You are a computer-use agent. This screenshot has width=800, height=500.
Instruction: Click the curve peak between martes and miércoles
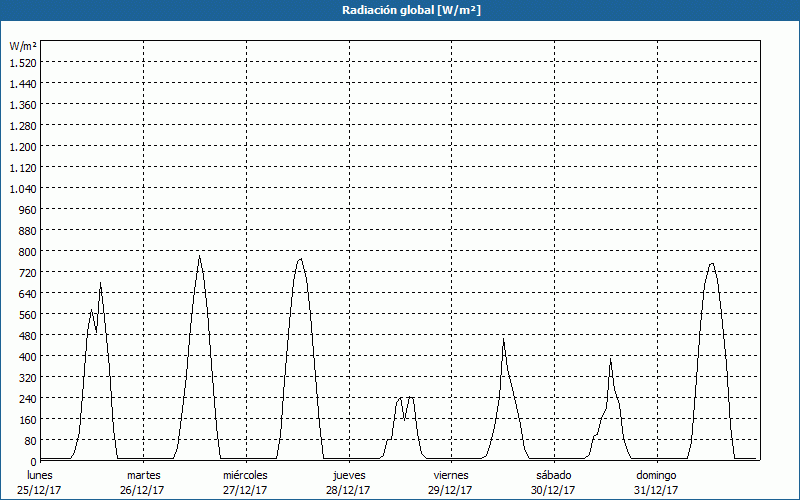click(199, 256)
